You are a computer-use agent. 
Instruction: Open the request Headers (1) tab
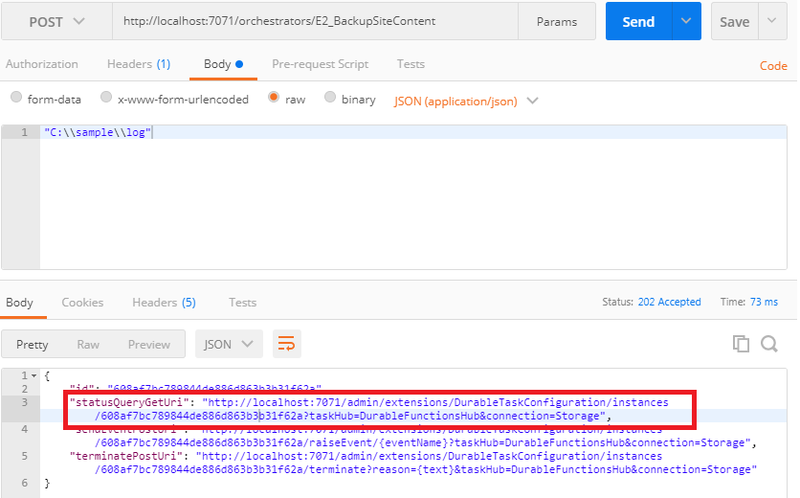click(x=139, y=64)
